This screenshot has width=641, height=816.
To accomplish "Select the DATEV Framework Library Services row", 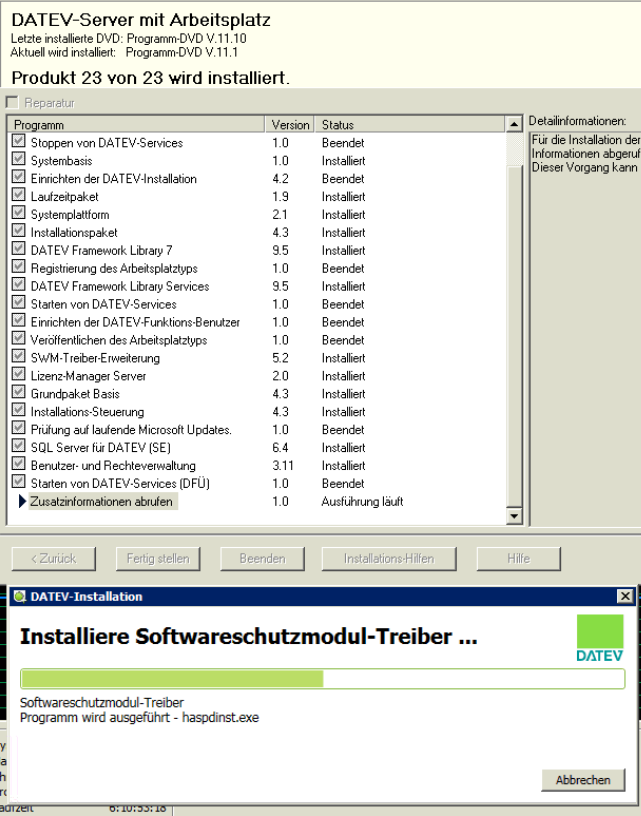I will click(257, 286).
